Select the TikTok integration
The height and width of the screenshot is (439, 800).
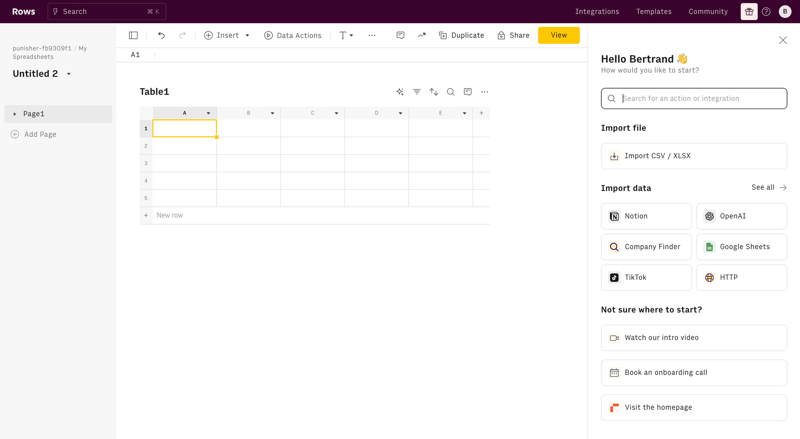pos(646,277)
